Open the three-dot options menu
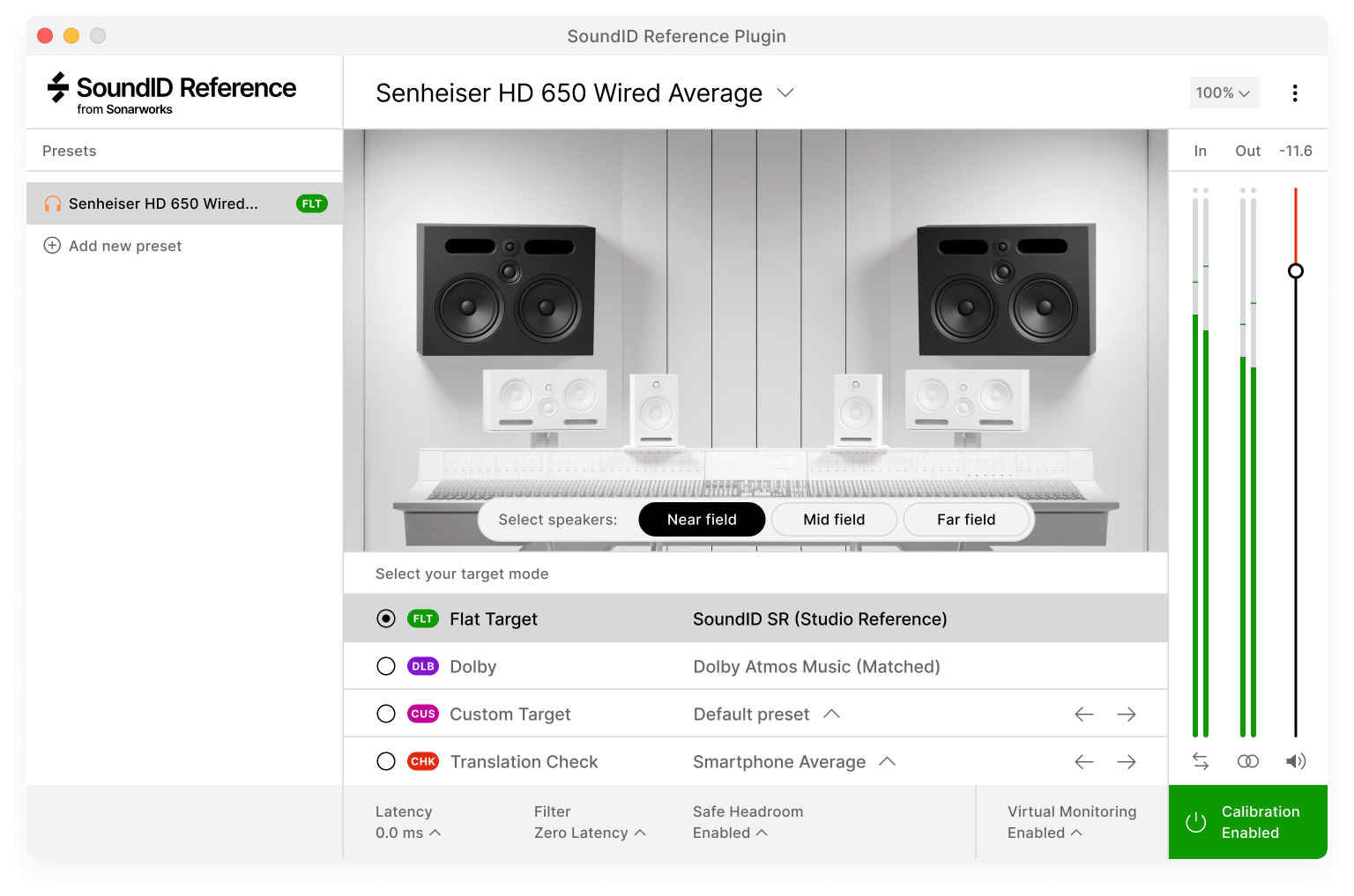 point(1294,93)
